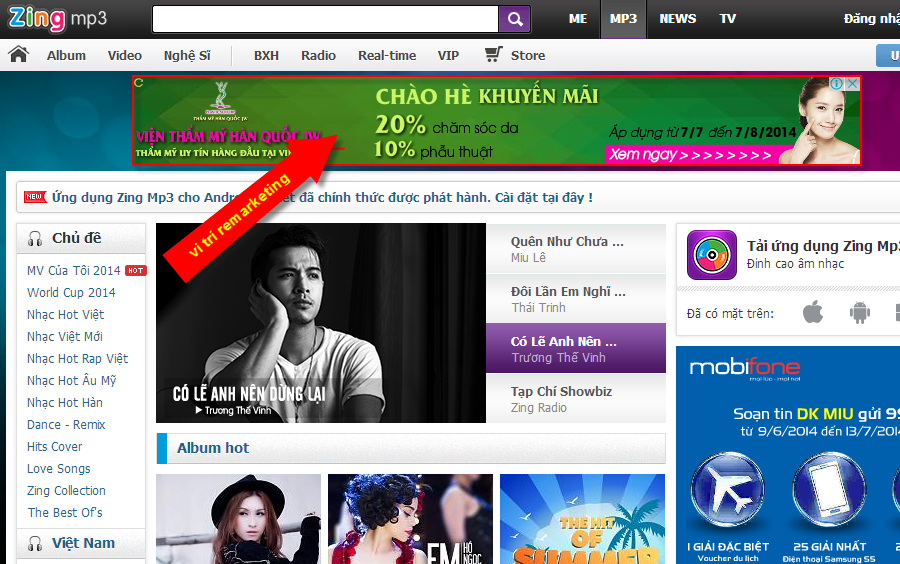
Task: Open Zing Collection topic
Action: [x=66, y=491]
